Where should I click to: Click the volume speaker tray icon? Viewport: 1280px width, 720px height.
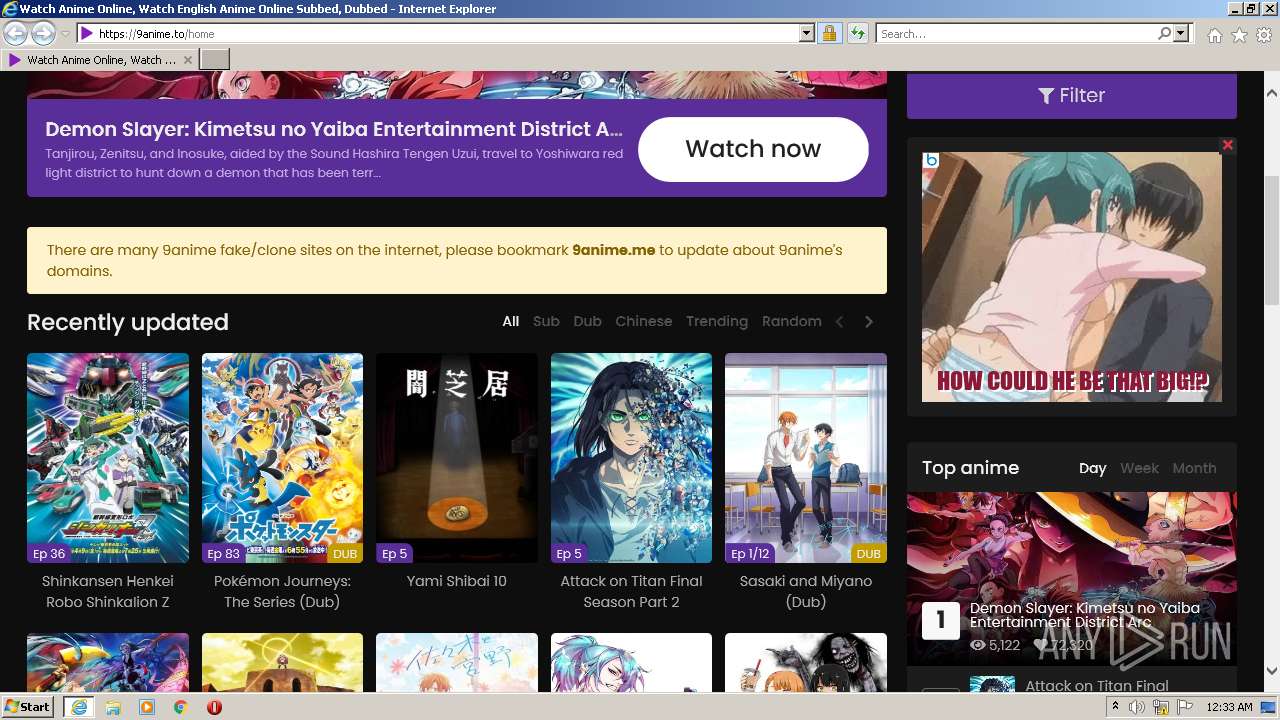coord(1137,707)
